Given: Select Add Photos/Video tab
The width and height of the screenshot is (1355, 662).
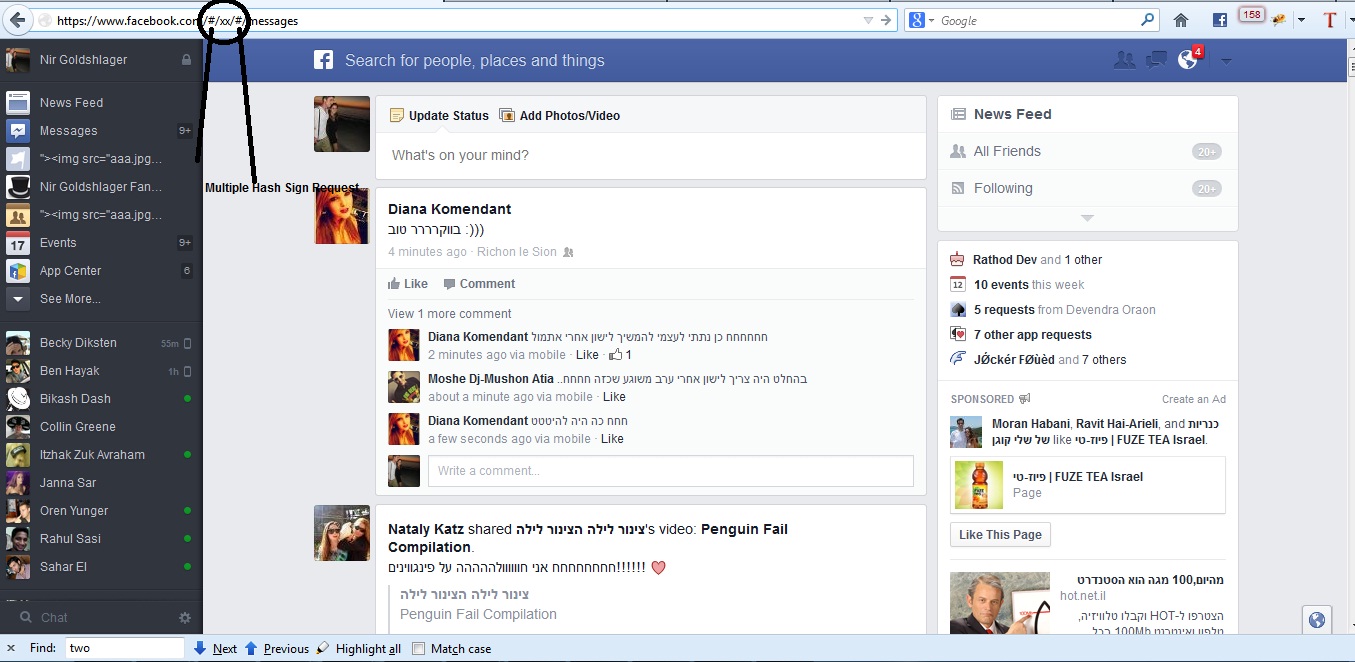Looking at the screenshot, I should (x=559, y=116).
